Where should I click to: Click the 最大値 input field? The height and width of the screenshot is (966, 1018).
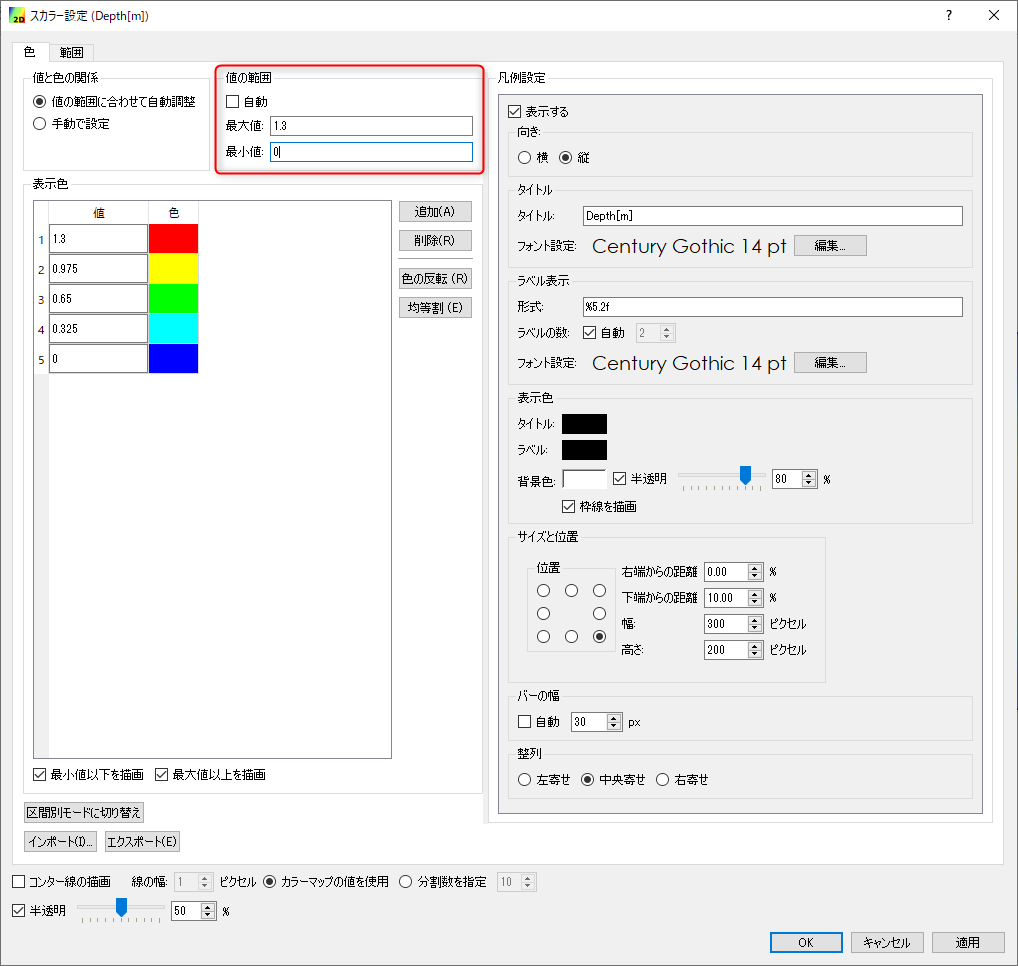pyautogui.click(x=371, y=126)
